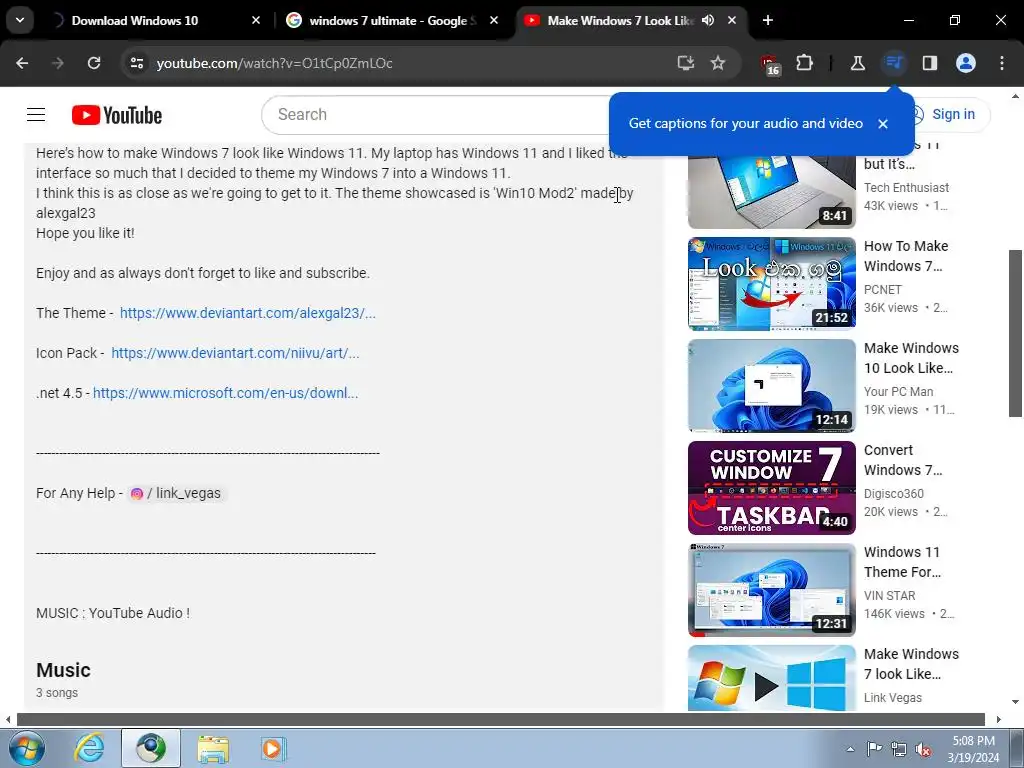Launch Windows Media Player from taskbar

(x=273, y=748)
